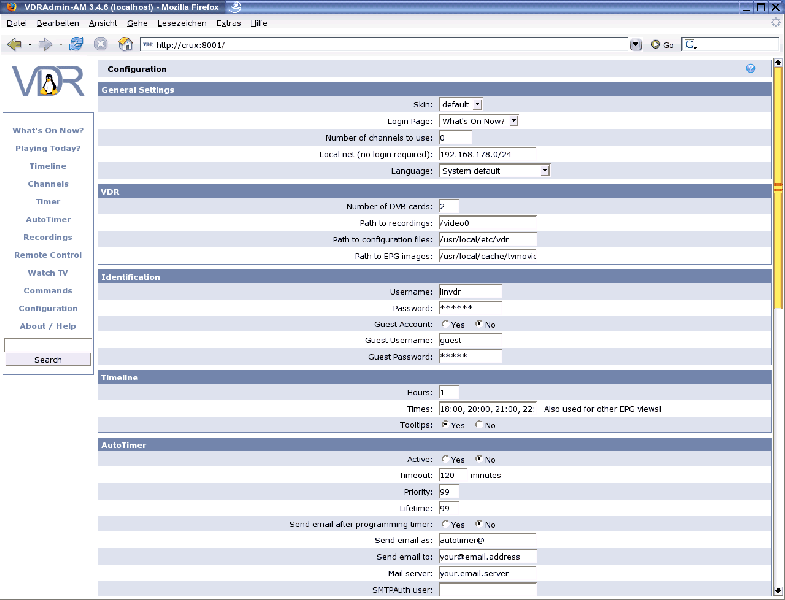Screen dimensions: 785x600
Task: Click the Search button in the sidebar
Action: (x=48, y=360)
